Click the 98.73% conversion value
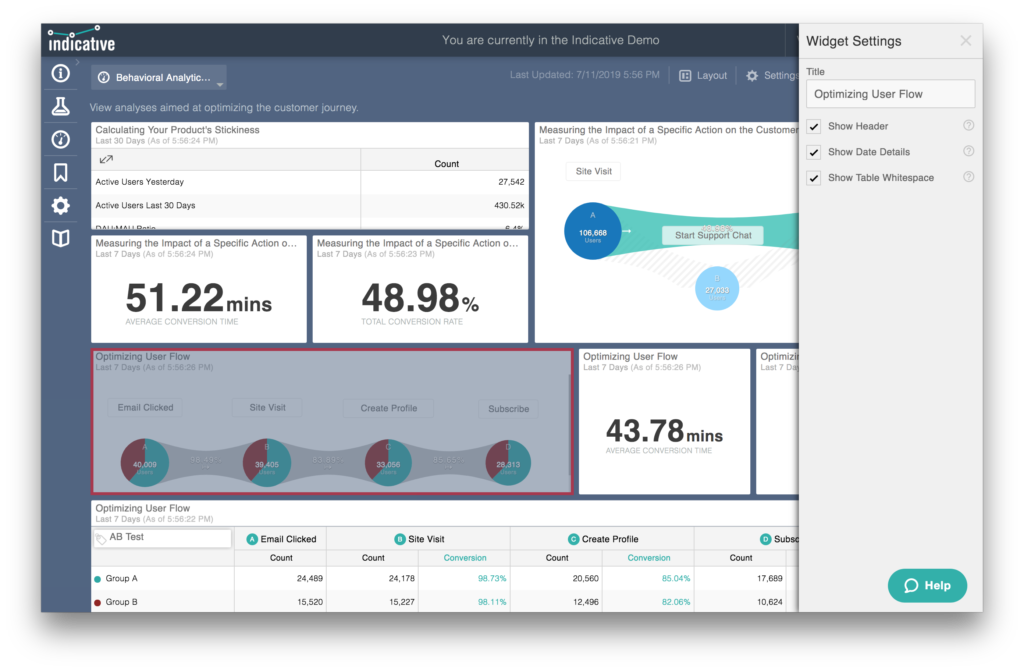The width and height of the screenshot is (1024, 671). [492, 579]
